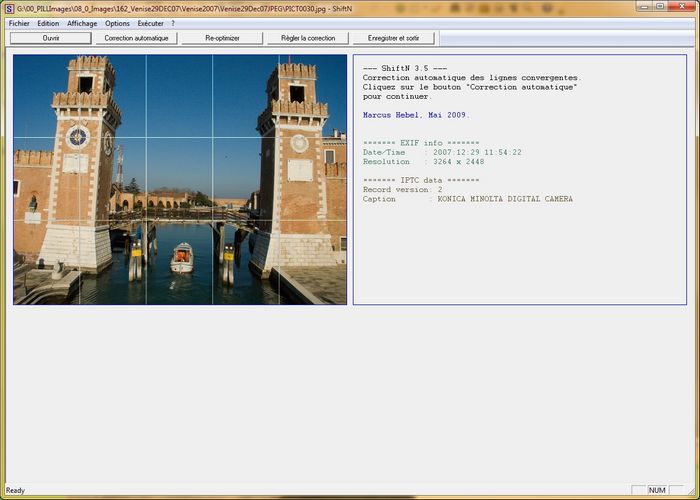
Task: Open the Fichier menu
Action: click(x=19, y=23)
